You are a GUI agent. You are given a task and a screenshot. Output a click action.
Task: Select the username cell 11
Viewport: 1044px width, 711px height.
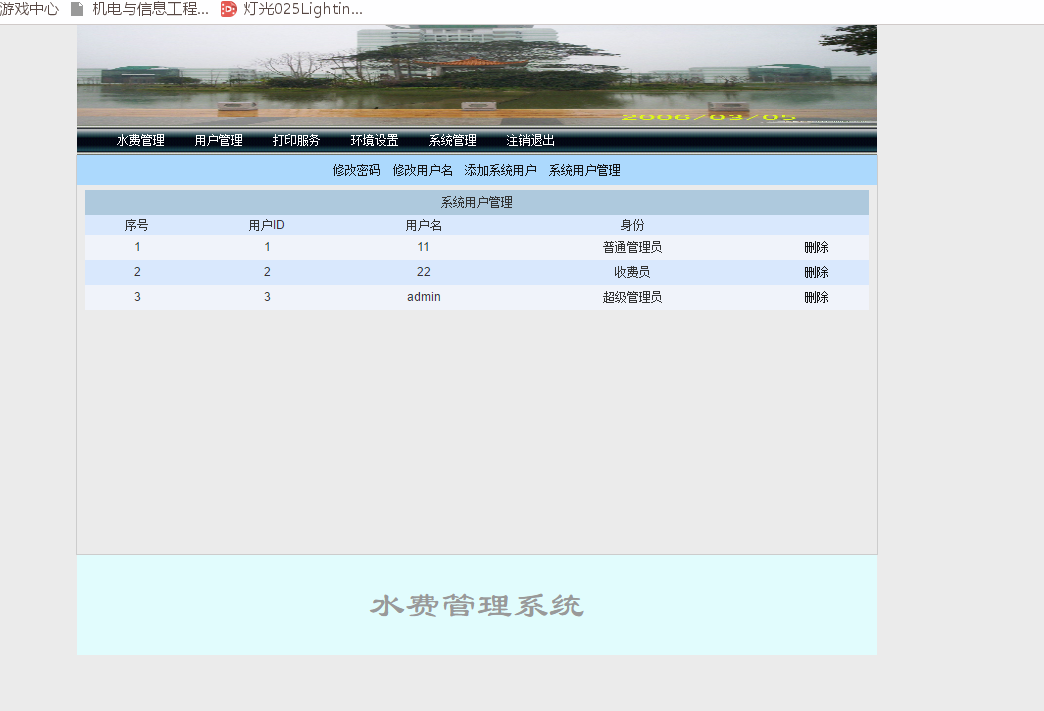coord(423,247)
